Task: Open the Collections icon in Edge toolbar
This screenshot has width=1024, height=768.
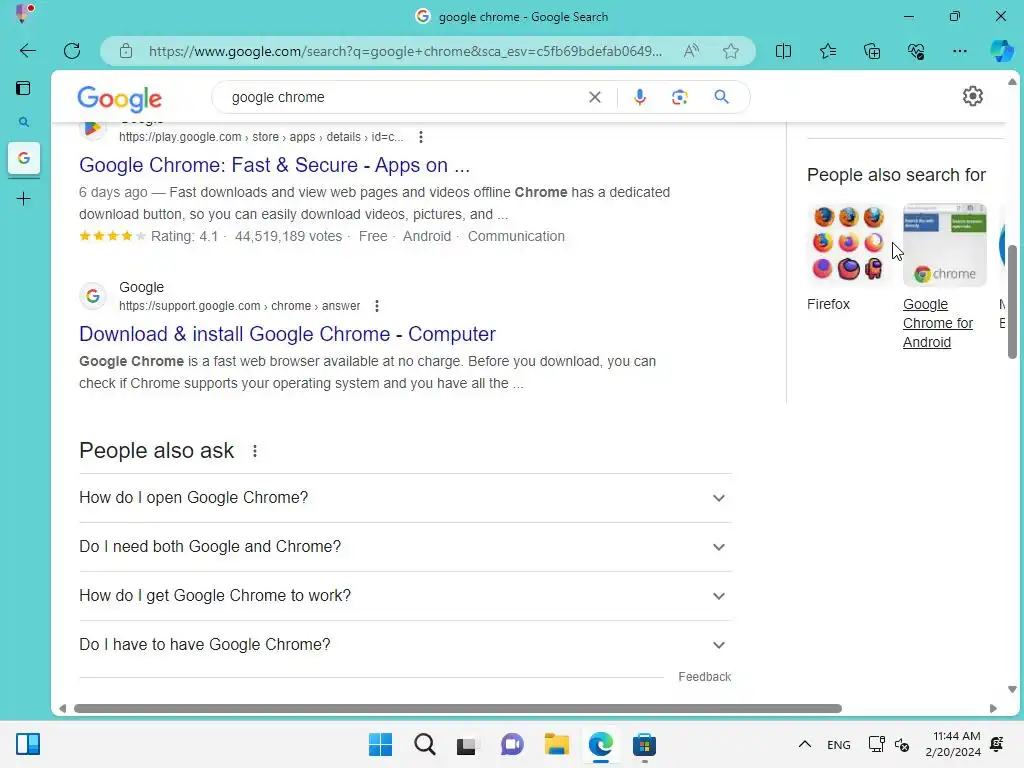Action: click(x=872, y=51)
